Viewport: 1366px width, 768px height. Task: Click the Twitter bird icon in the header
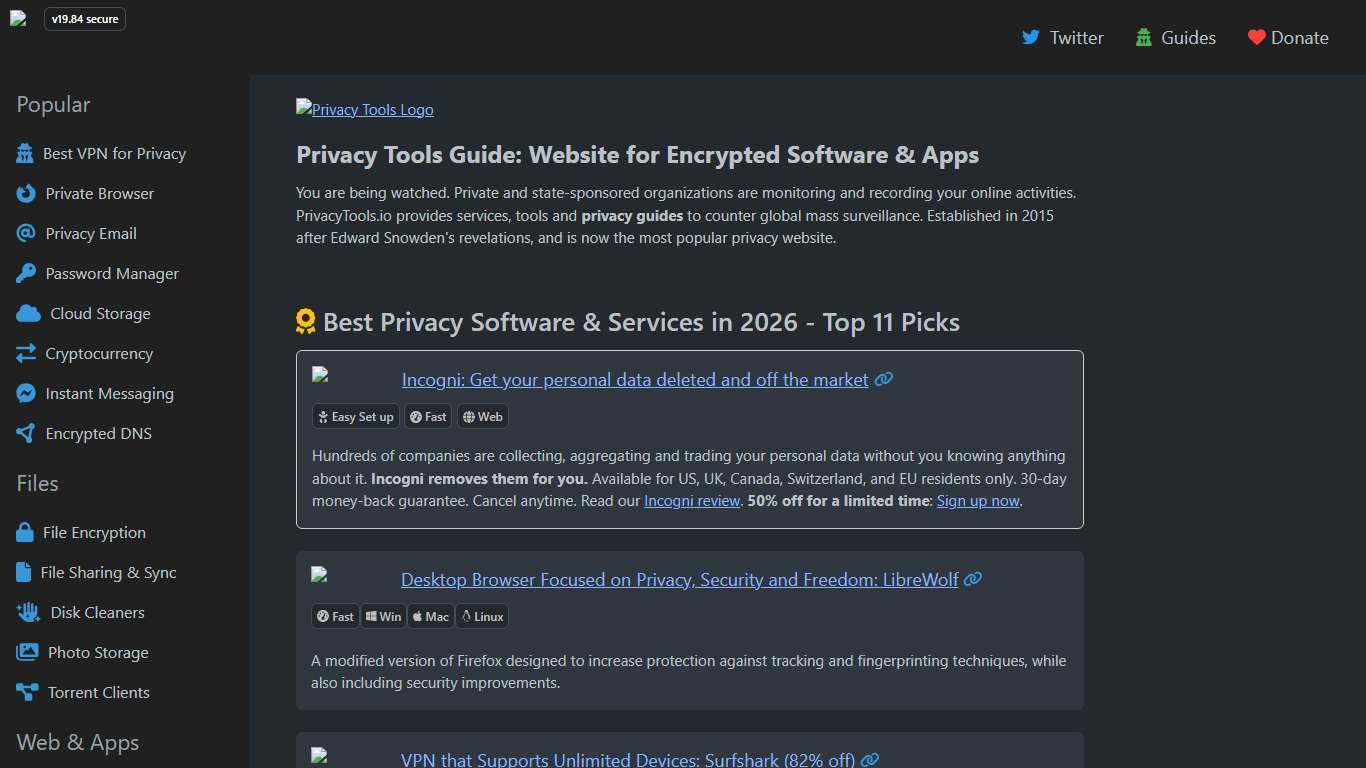[x=1031, y=37]
